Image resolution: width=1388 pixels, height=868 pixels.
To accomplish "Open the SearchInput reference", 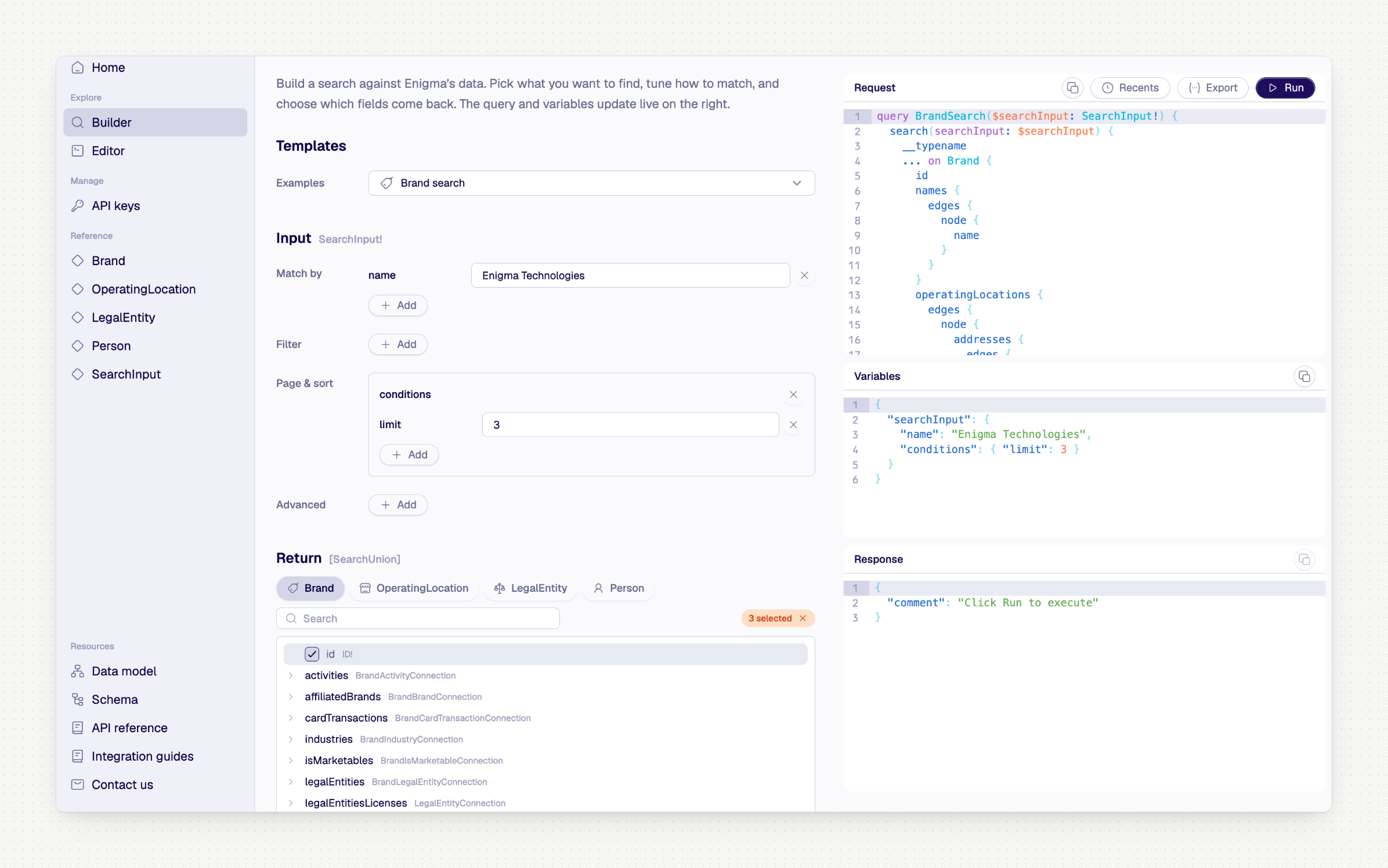I will [155, 375].
